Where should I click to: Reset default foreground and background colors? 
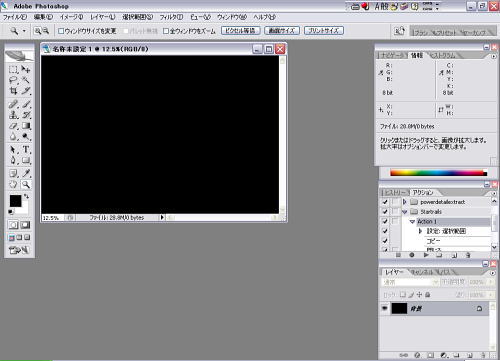coord(10,212)
